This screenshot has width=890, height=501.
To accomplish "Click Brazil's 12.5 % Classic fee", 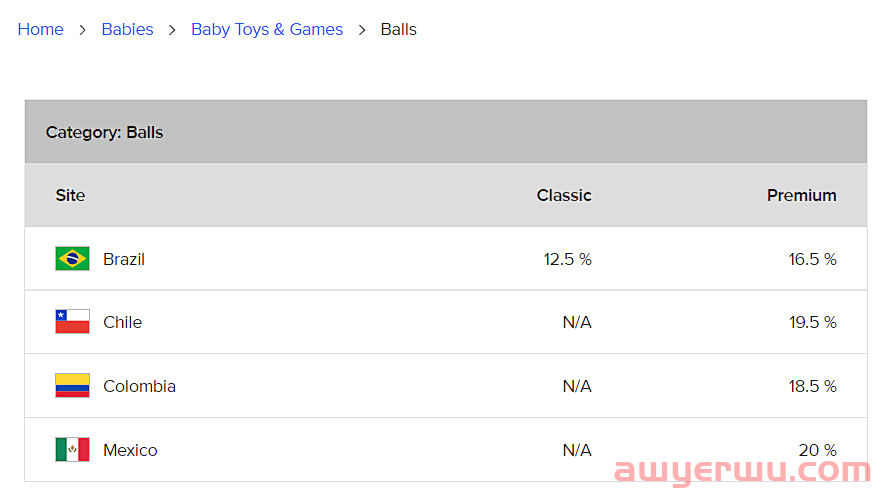I will click(x=568, y=259).
